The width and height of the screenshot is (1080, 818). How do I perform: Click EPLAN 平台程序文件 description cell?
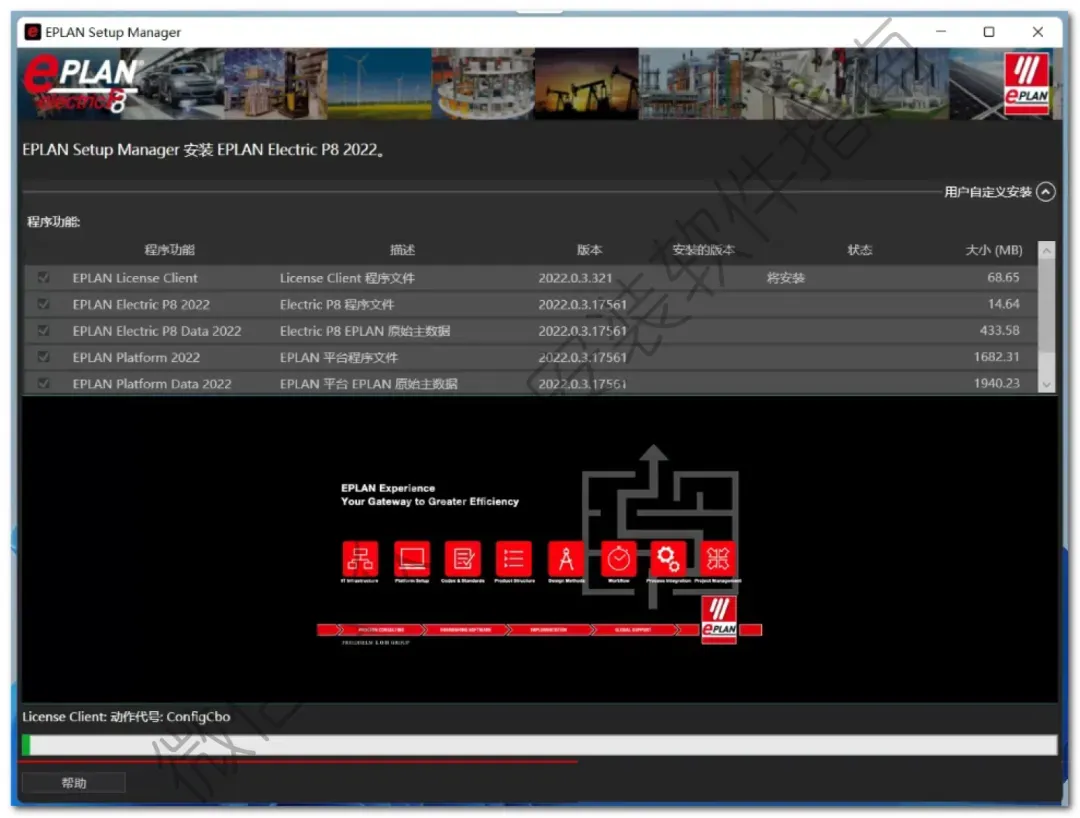point(339,357)
